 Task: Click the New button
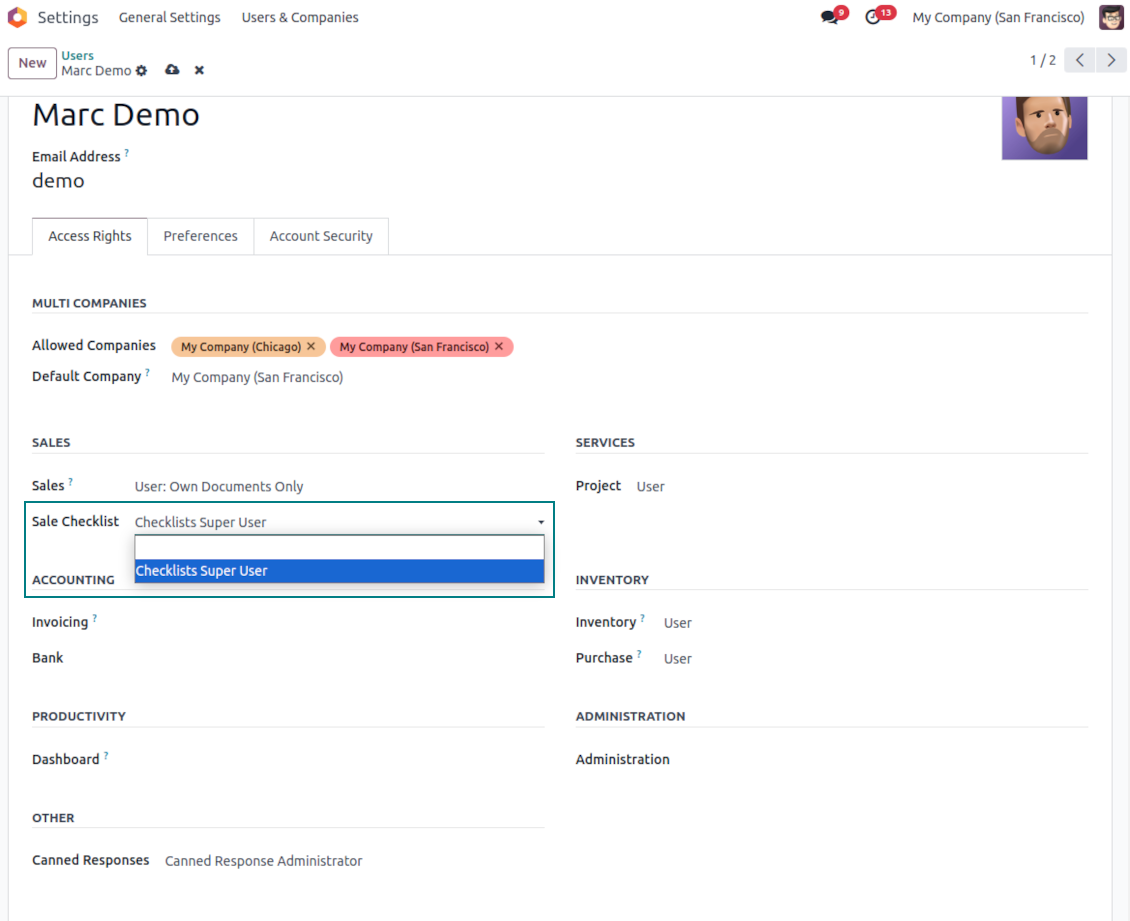[x=32, y=63]
